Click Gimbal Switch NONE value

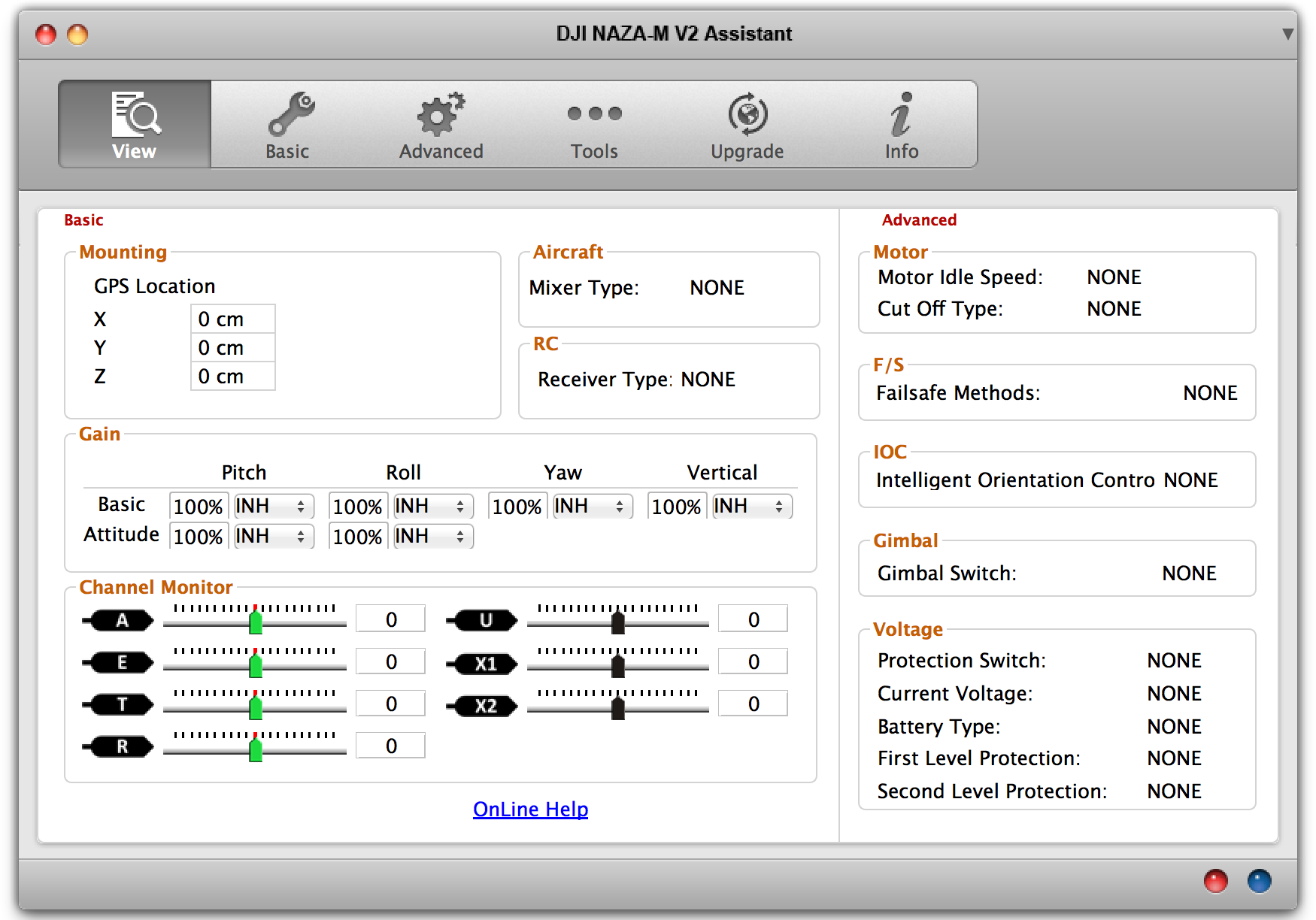(1189, 573)
